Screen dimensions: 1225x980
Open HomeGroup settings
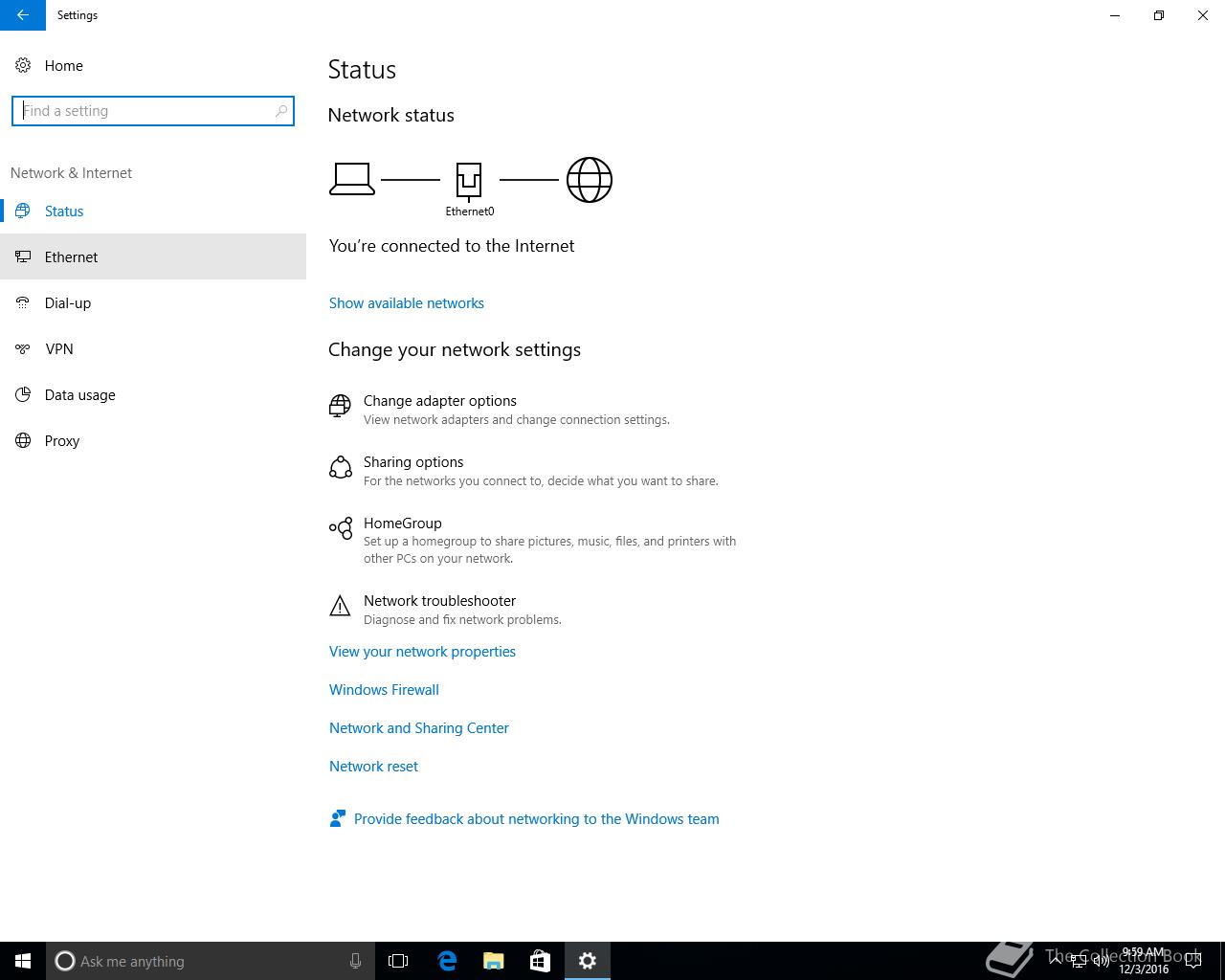[532, 540]
